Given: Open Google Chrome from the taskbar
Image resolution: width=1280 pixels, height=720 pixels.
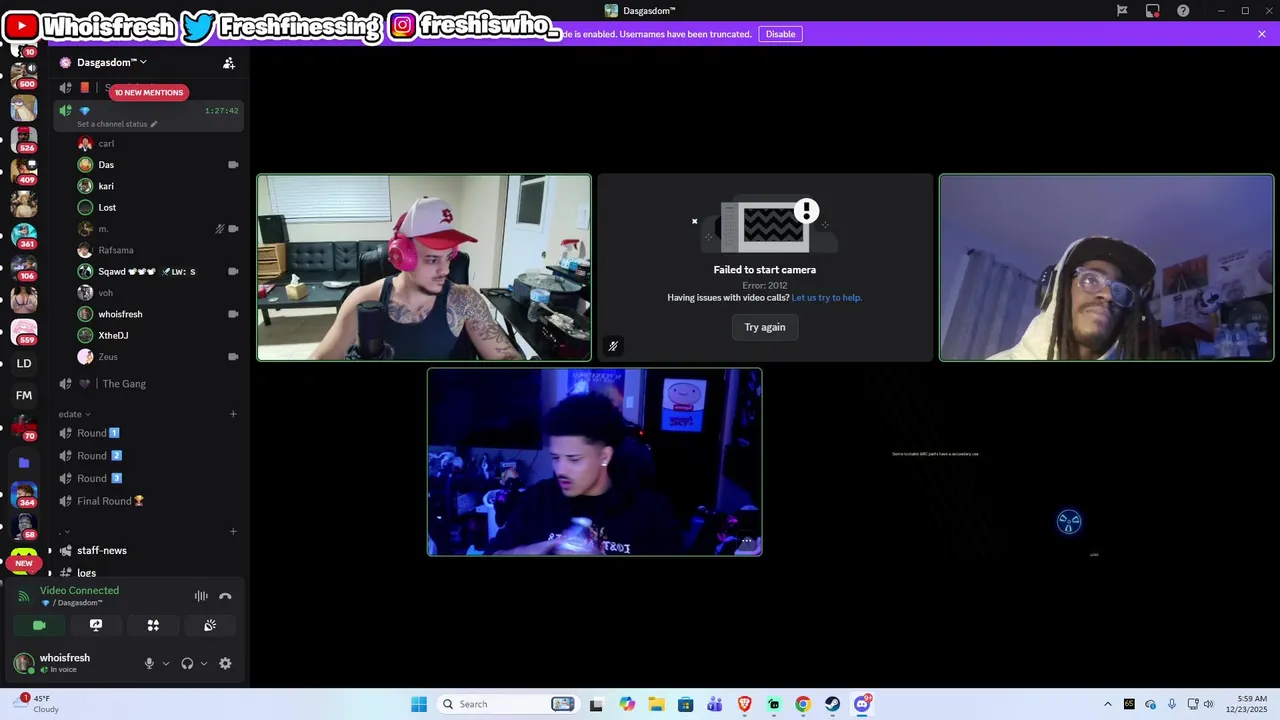Looking at the screenshot, I should point(803,704).
